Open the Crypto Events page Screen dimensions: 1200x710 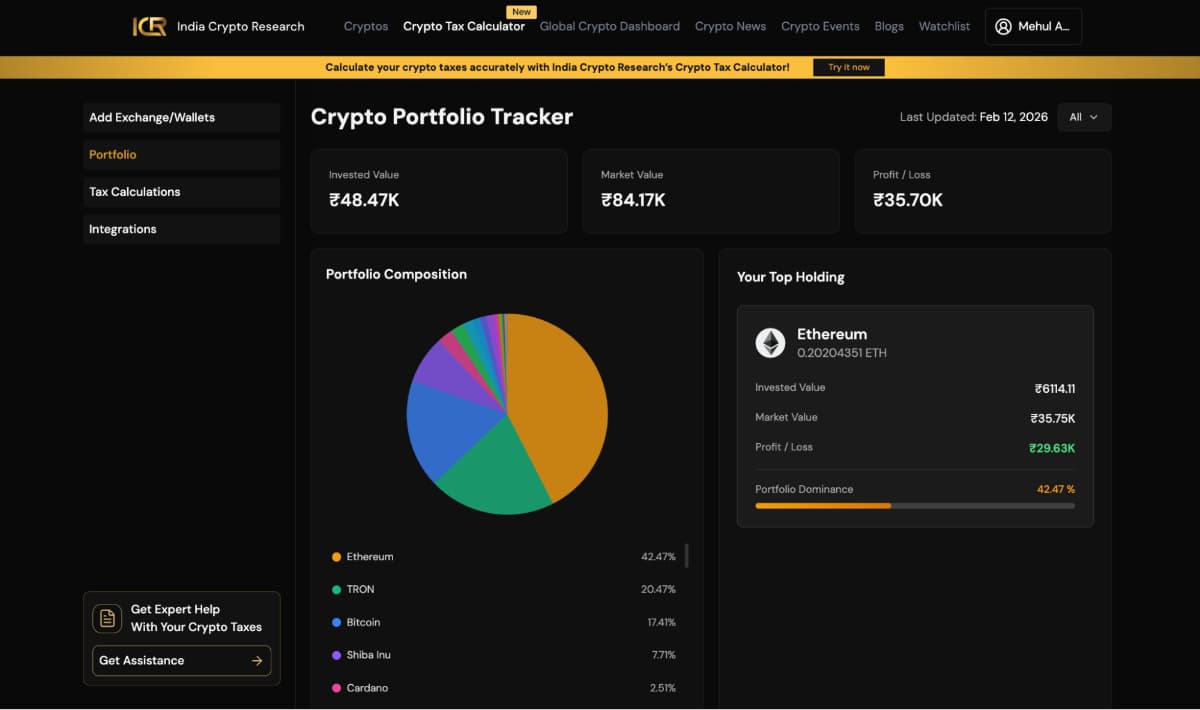(x=820, y=27)
